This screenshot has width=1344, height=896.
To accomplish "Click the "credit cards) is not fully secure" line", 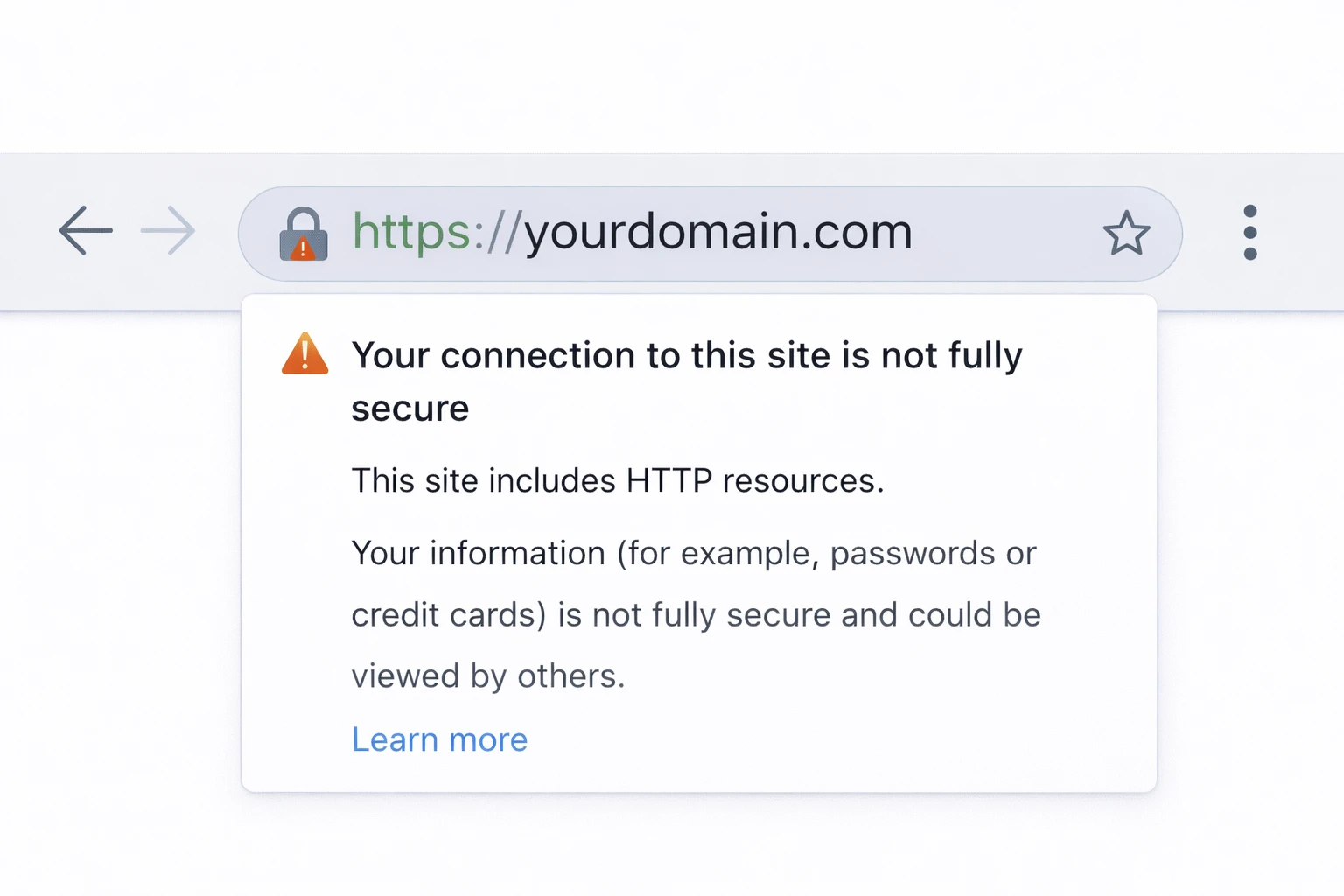I will pos(696,615).
